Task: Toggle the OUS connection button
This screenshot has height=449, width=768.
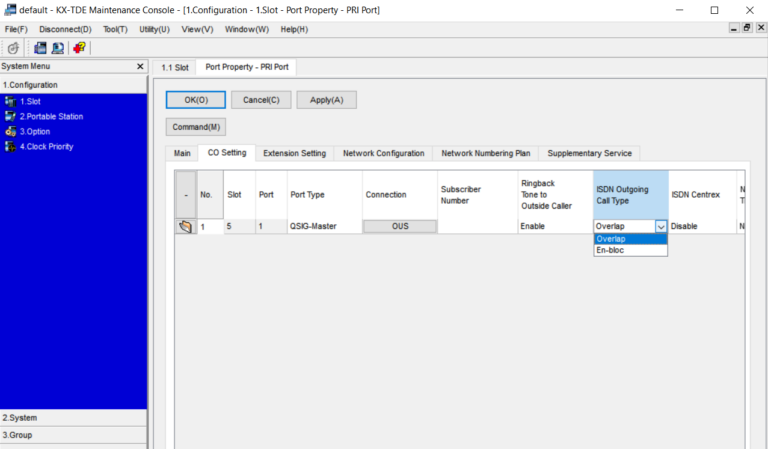Action: (399, 227)
